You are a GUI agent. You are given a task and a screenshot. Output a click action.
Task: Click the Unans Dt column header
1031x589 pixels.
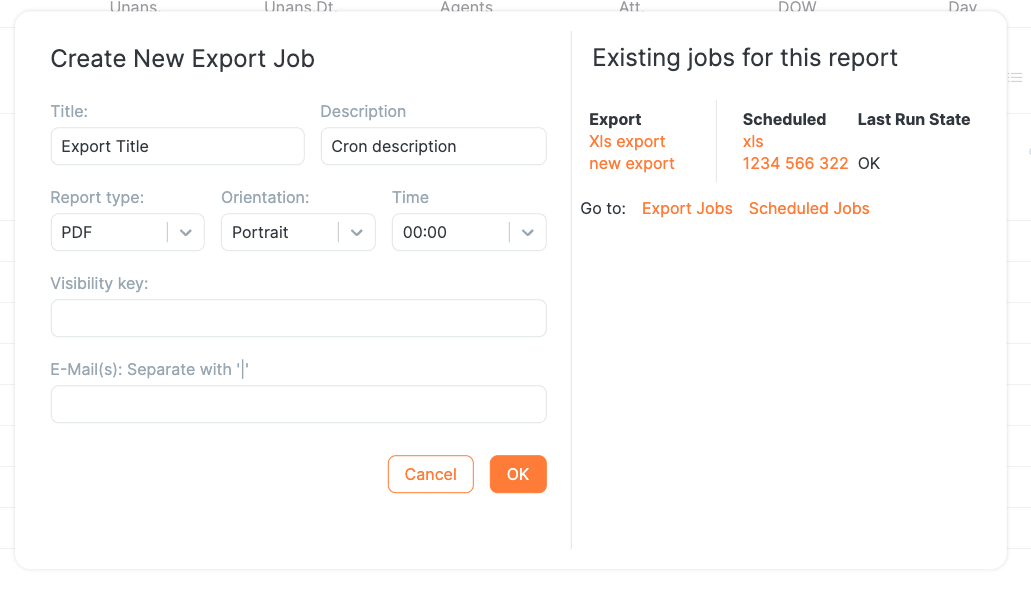[299, 8]
